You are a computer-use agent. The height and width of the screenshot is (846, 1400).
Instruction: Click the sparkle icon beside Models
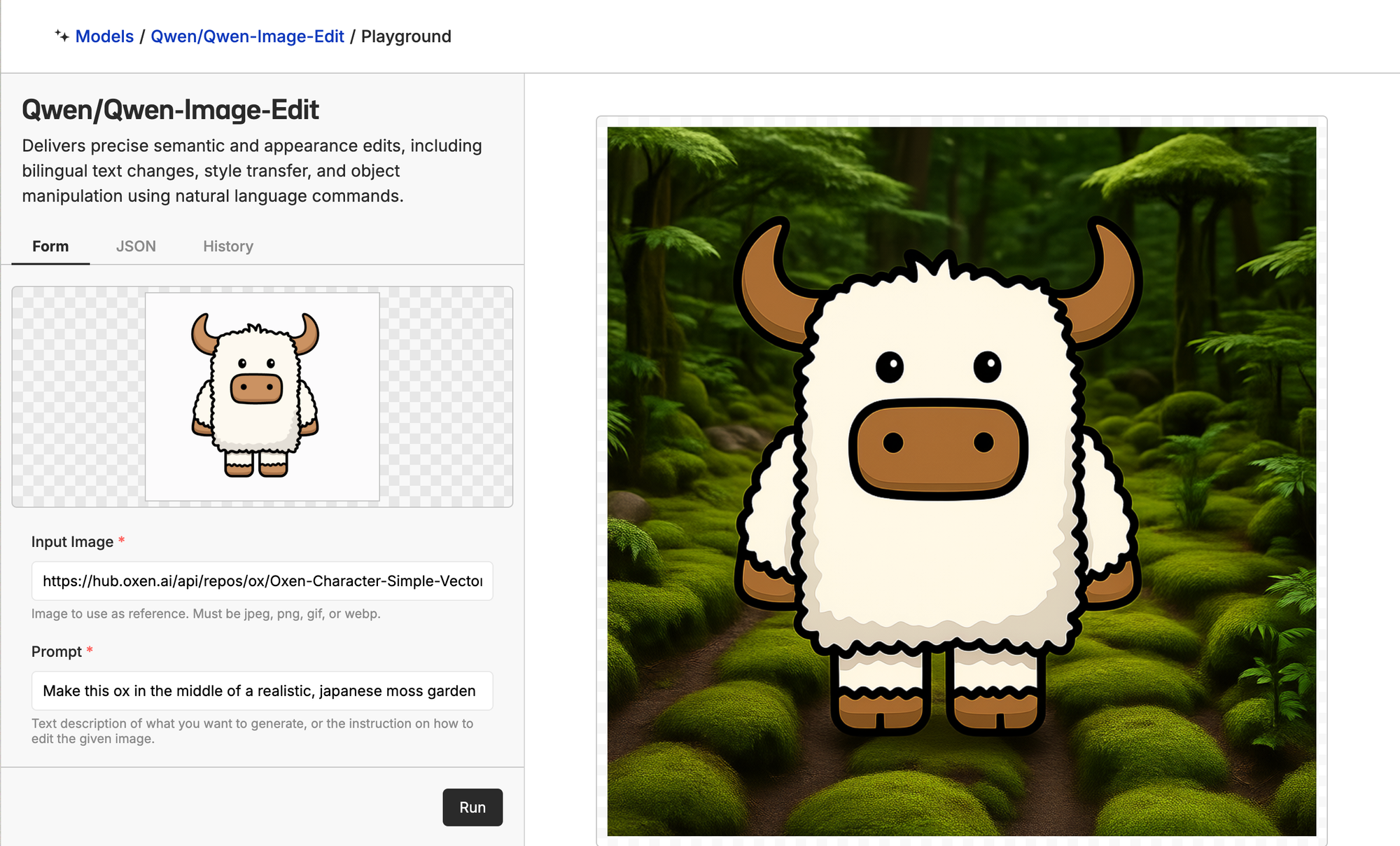pyautogui.click(x=62, y=36)
